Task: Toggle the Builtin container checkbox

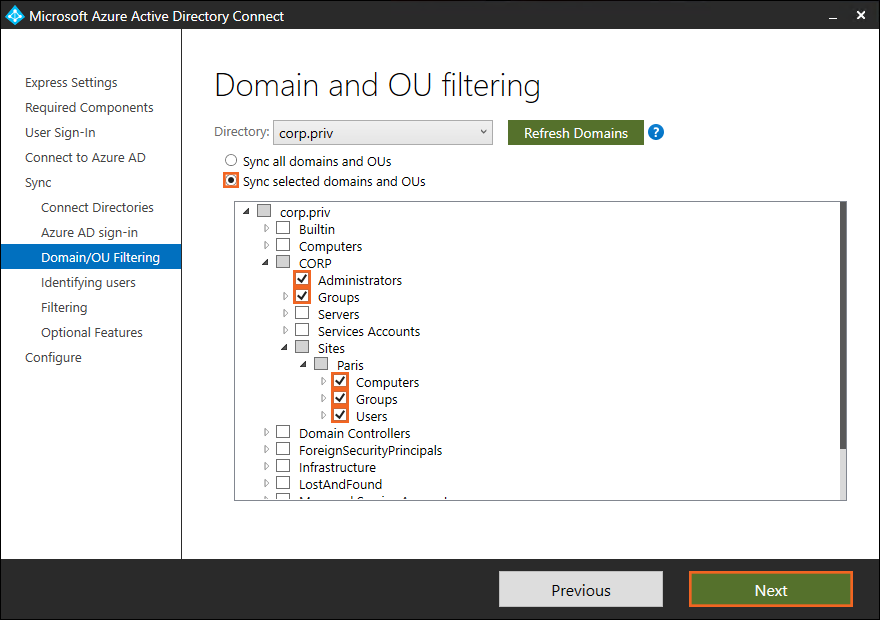Action: coord(283,229)
